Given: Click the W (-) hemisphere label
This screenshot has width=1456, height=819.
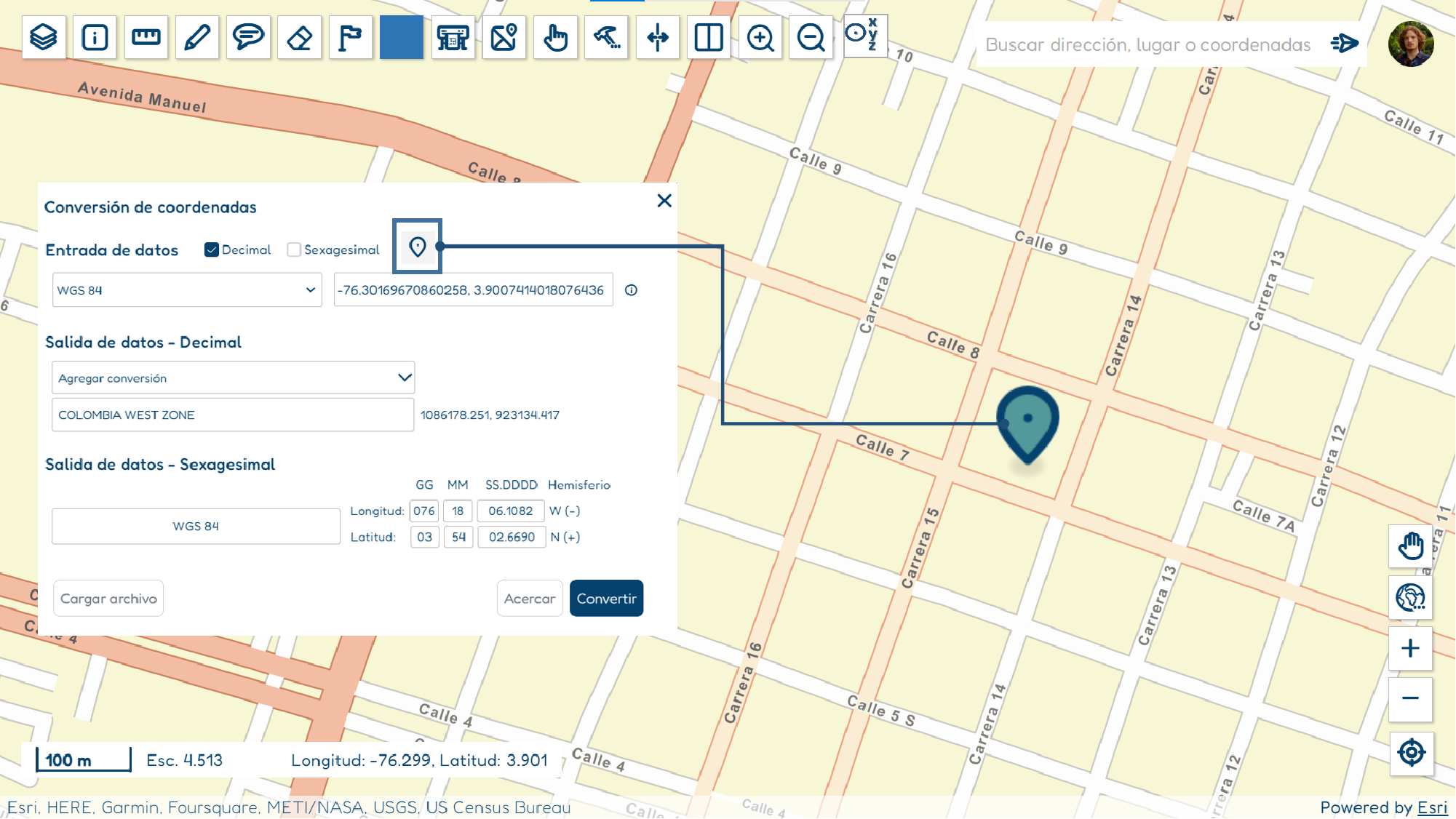Looking at the screenshot, I should 565,511.
